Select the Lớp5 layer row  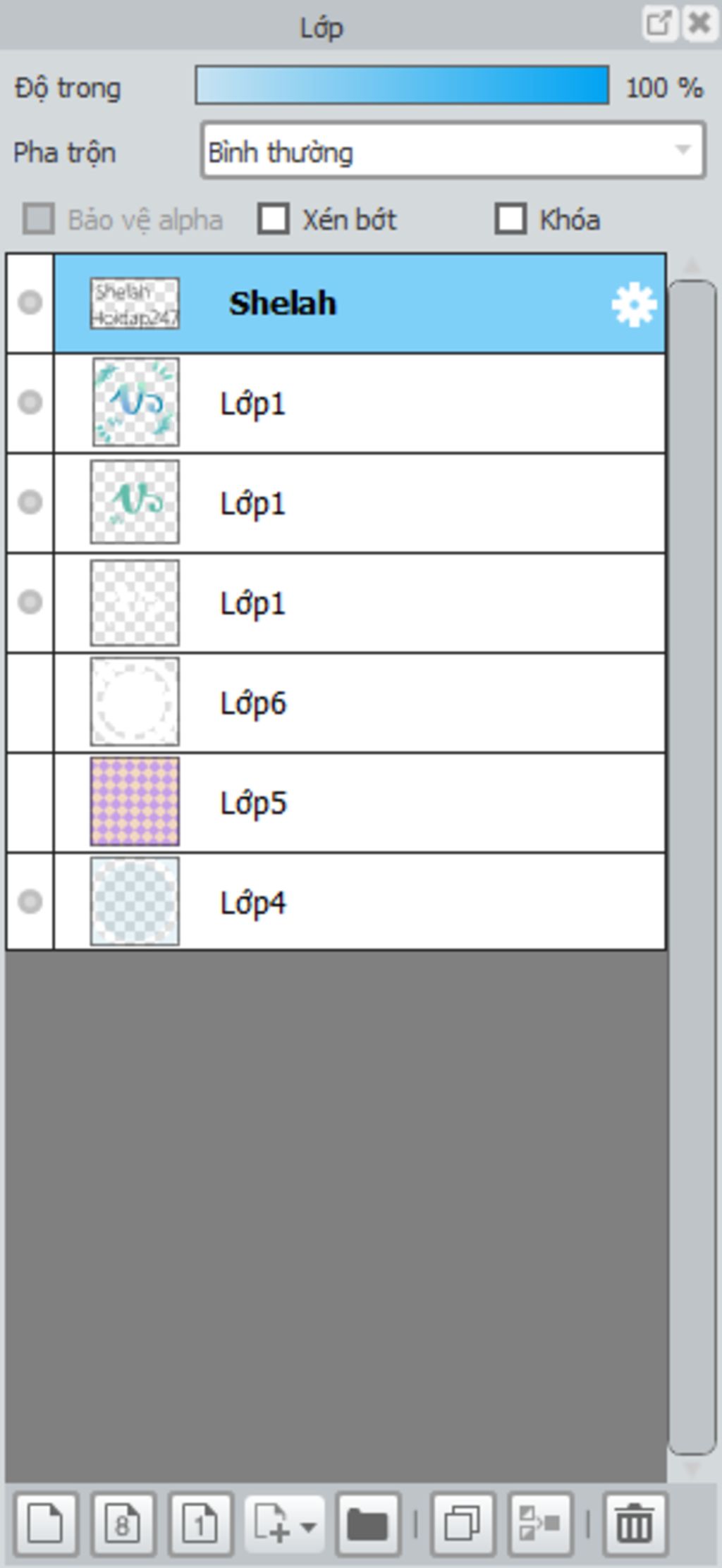click(360, 802)
